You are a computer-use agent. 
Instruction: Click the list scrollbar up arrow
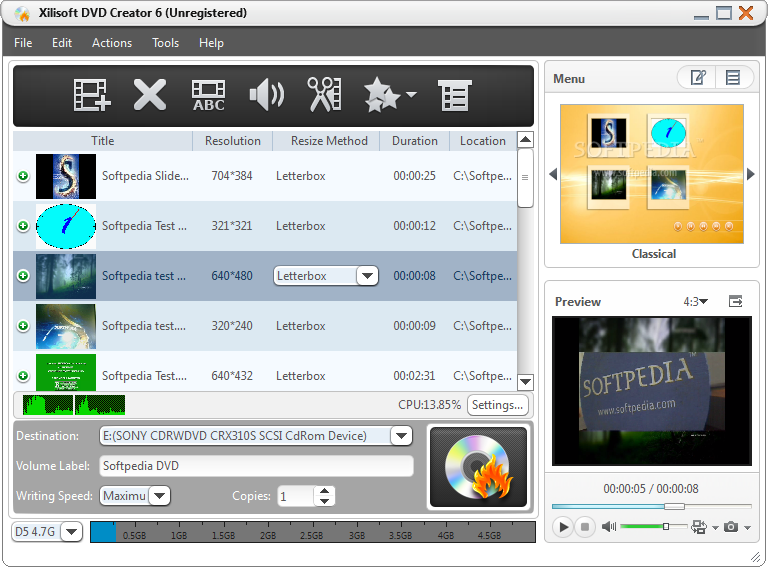click(x=525, y=140)
